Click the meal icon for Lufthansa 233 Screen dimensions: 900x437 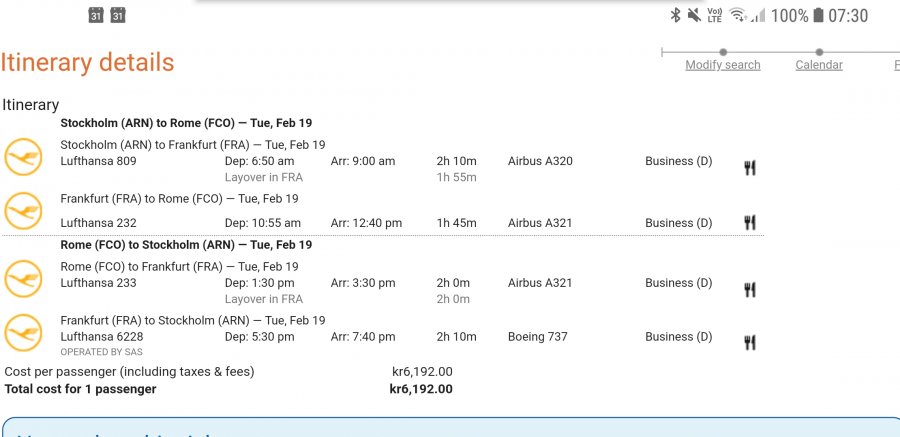point(749,290)
